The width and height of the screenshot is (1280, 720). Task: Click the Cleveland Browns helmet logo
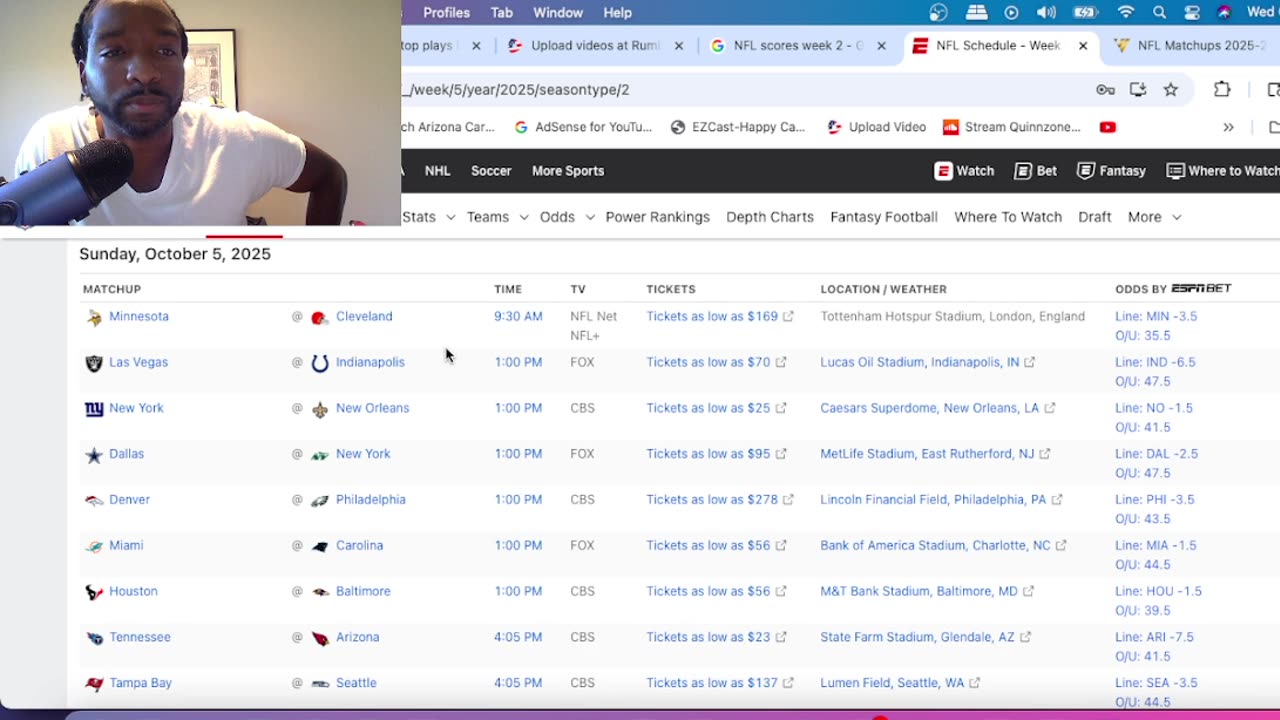click(319, 317)
